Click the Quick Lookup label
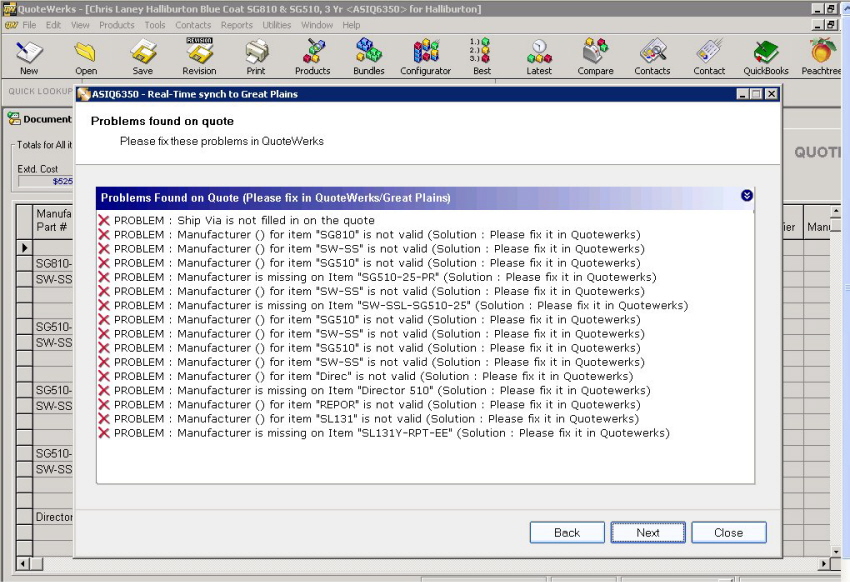The image size is (850, 582). (x=40, y=91)
